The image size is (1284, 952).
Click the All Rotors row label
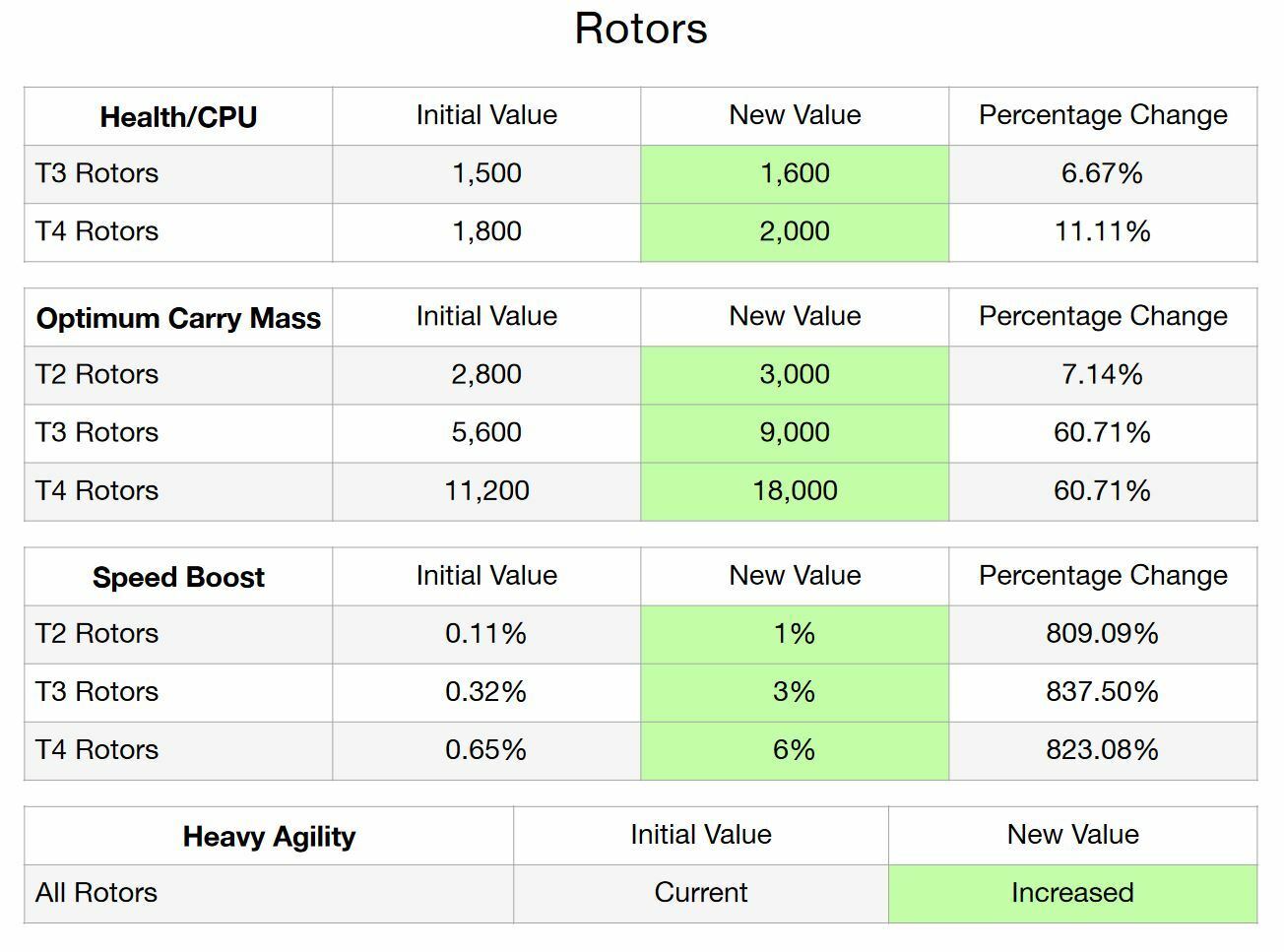pyautogui.click(x=96, y=893)
